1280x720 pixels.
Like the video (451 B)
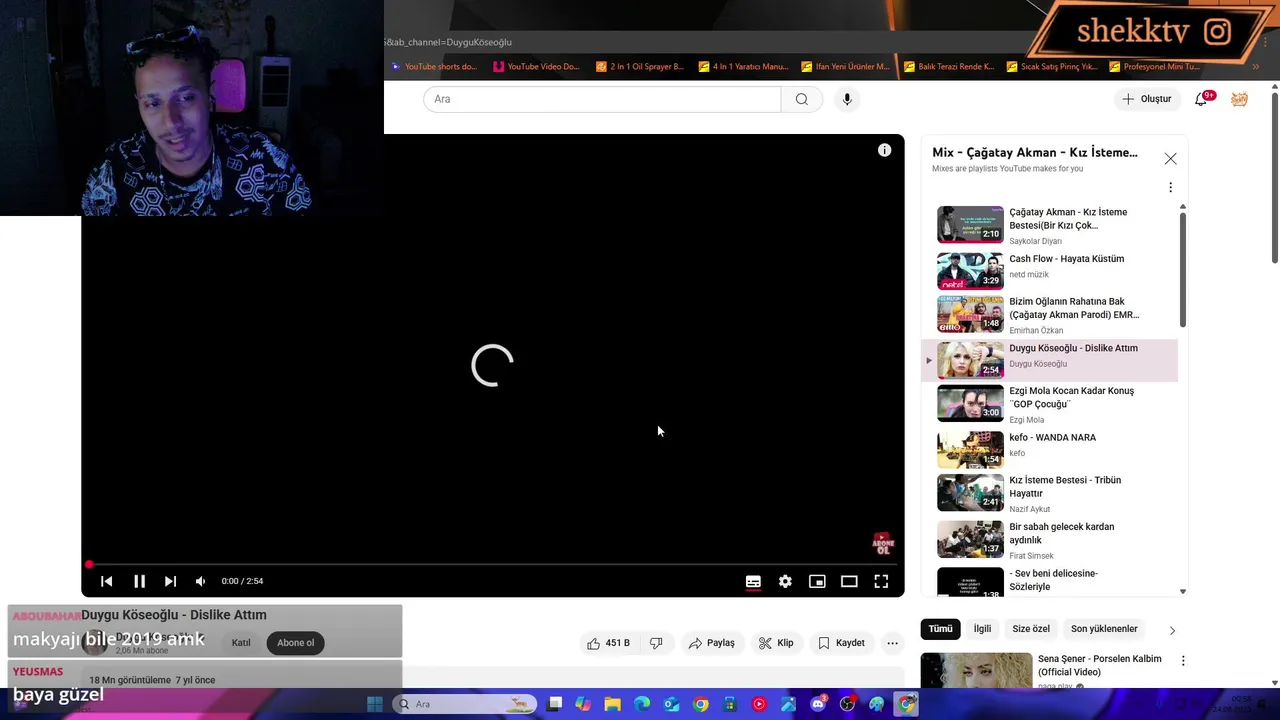tap(609, 643)
